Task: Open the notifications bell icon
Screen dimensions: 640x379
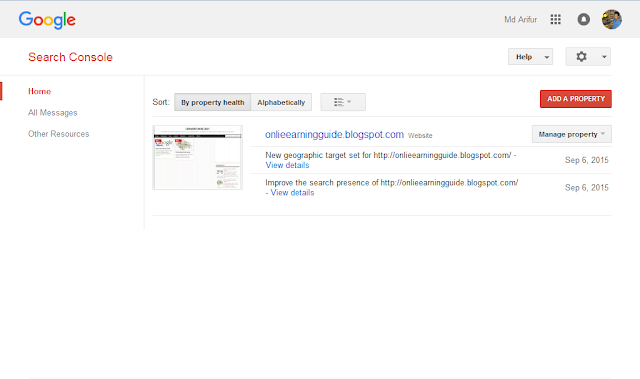Action: pos(583,19)
